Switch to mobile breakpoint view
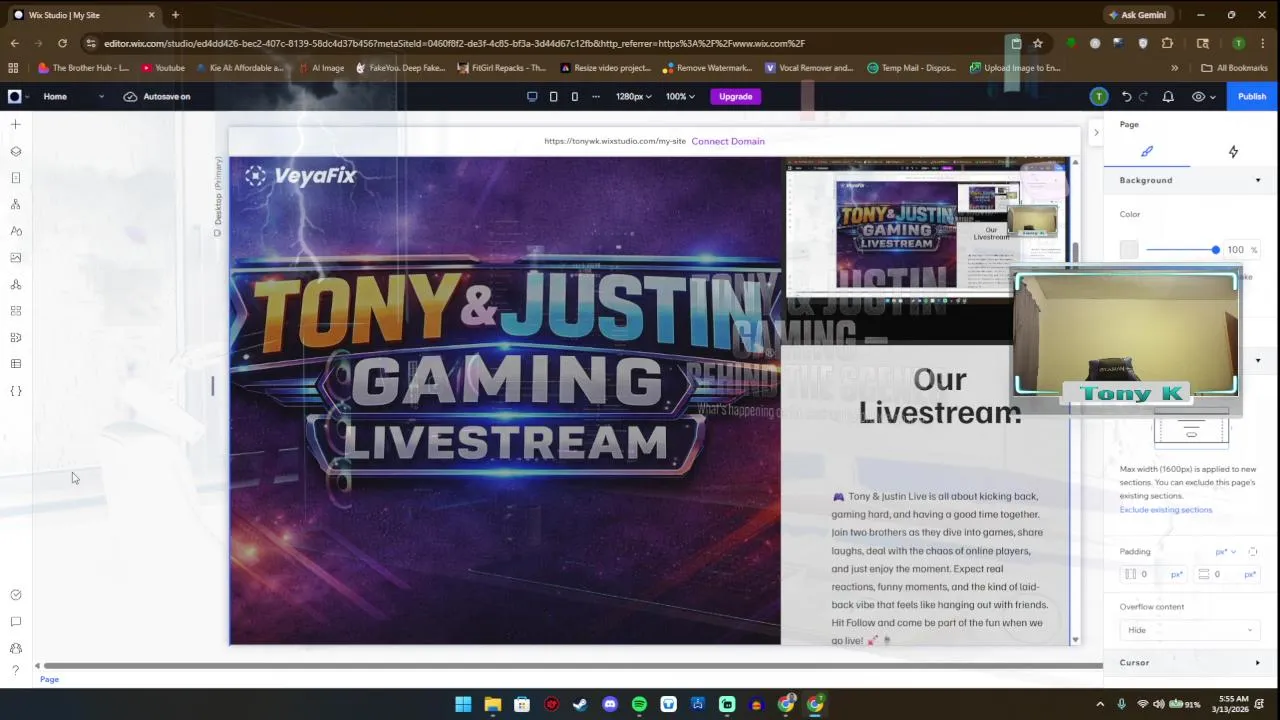Viewport: 1280px width, 720px height. 574,96
